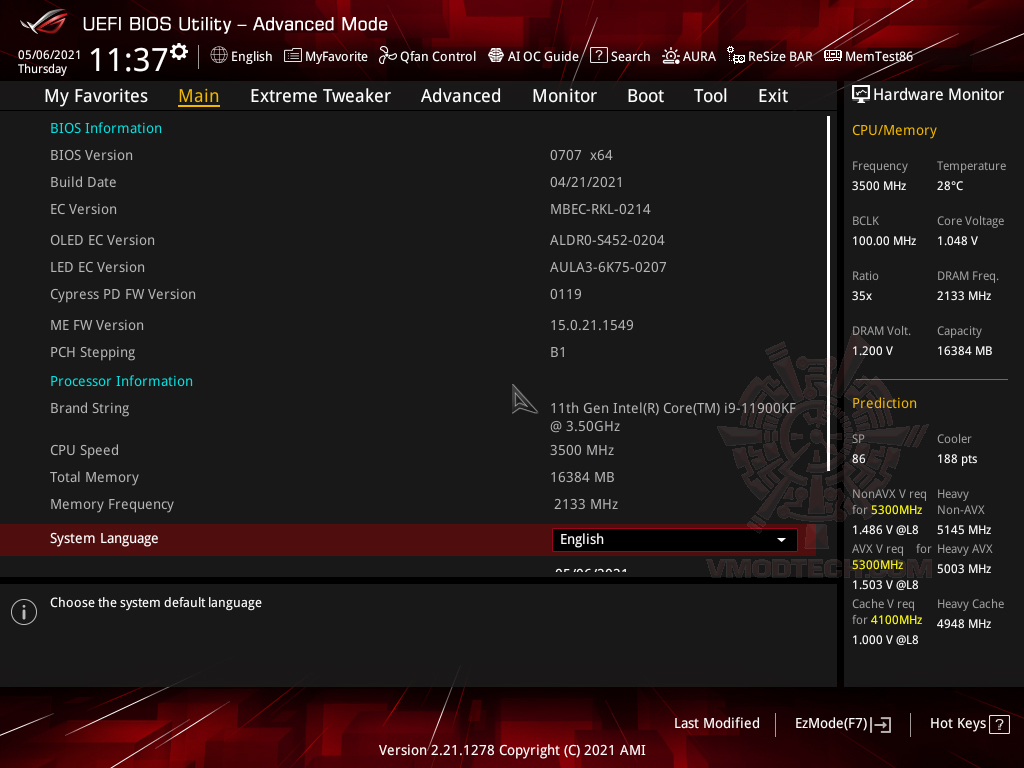Click the Search question mark icon
The height and width of the screenshot is (768, 1024).
pyautogui.click(x=598, y=56)
